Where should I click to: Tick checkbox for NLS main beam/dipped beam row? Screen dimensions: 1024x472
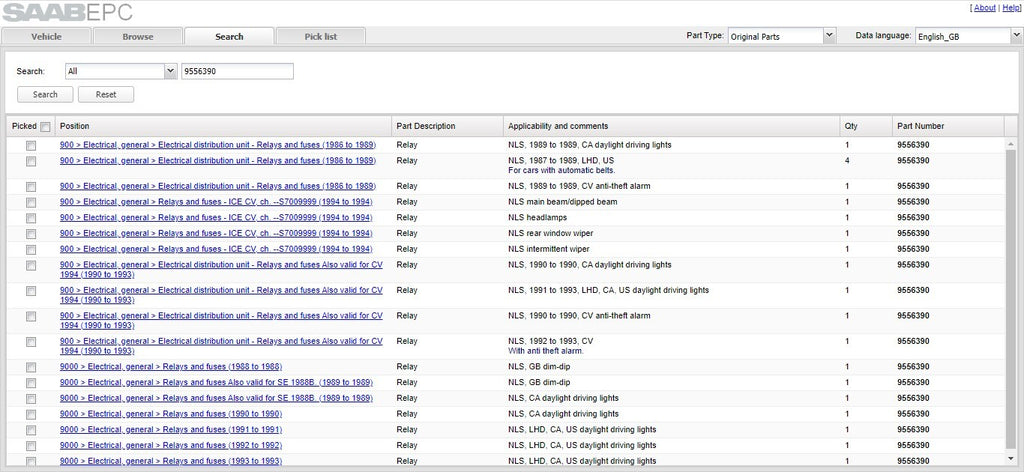point(31,202)
